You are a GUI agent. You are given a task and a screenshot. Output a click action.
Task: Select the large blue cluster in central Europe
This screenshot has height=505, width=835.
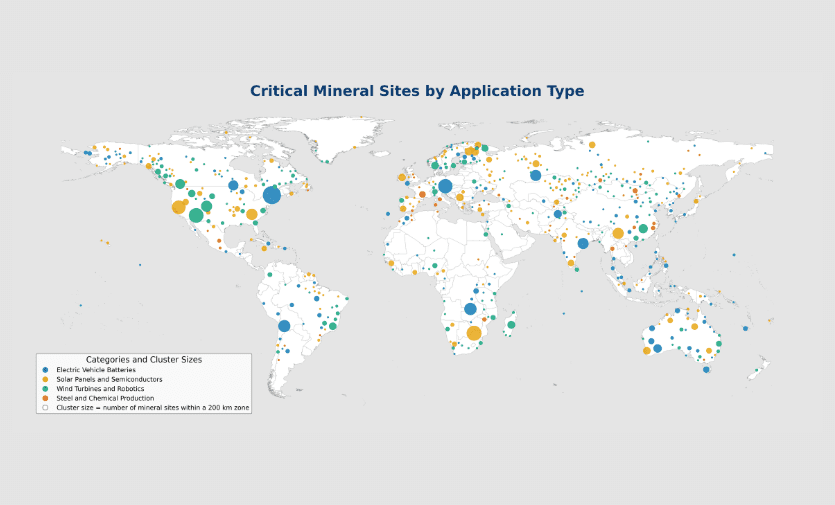pos(445,186)
